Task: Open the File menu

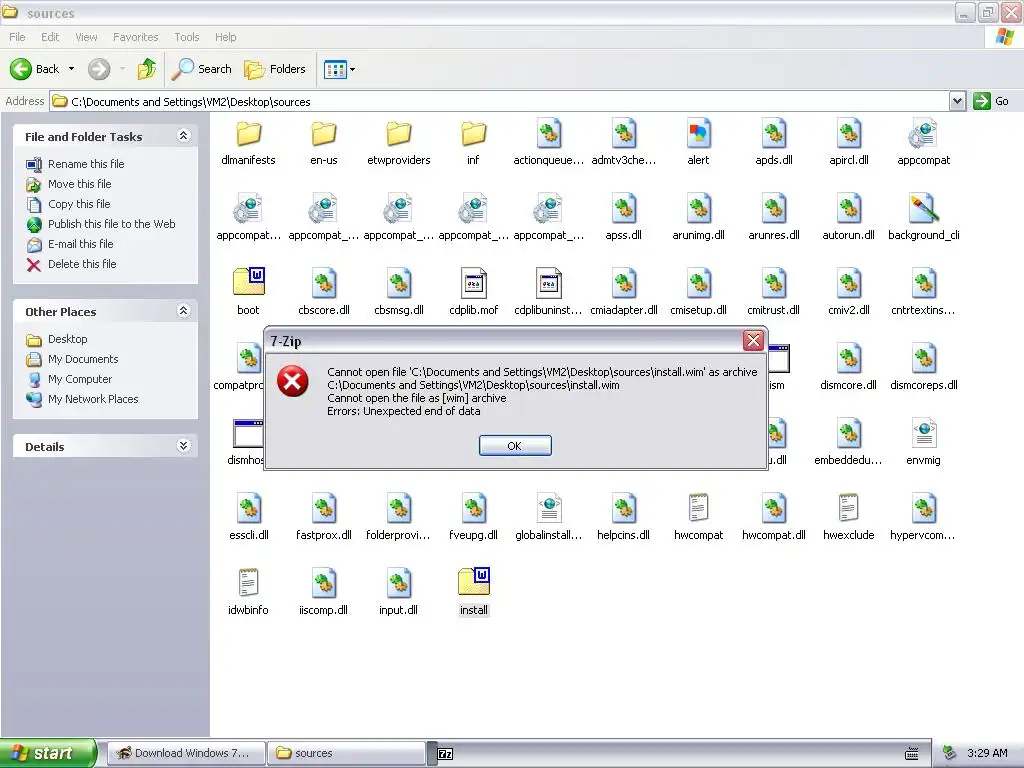Action: pyautogui.click(x=17, y=37)
